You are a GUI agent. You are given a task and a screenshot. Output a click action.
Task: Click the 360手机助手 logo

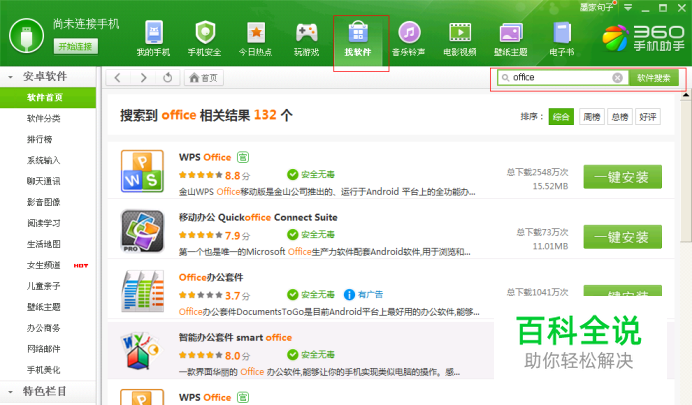pyautogui.click(x=643, y=38)
